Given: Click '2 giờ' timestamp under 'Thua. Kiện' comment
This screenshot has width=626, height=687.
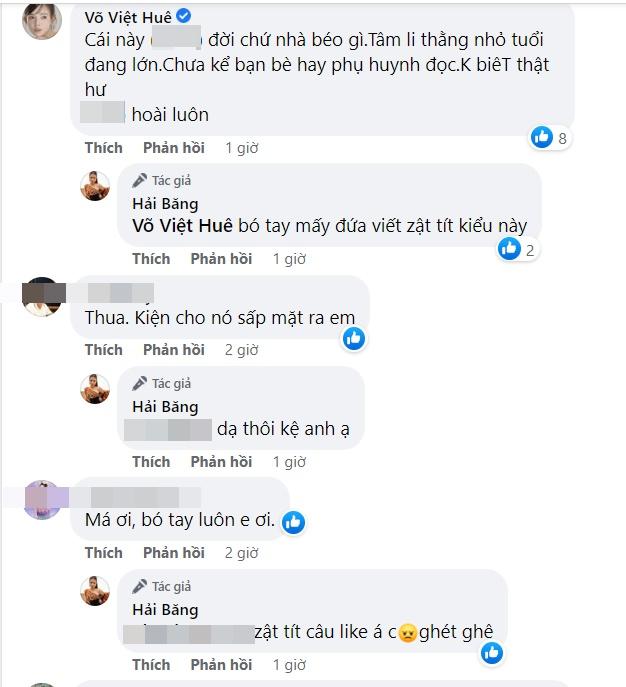Looking at the screenshot, I should 241,350.
